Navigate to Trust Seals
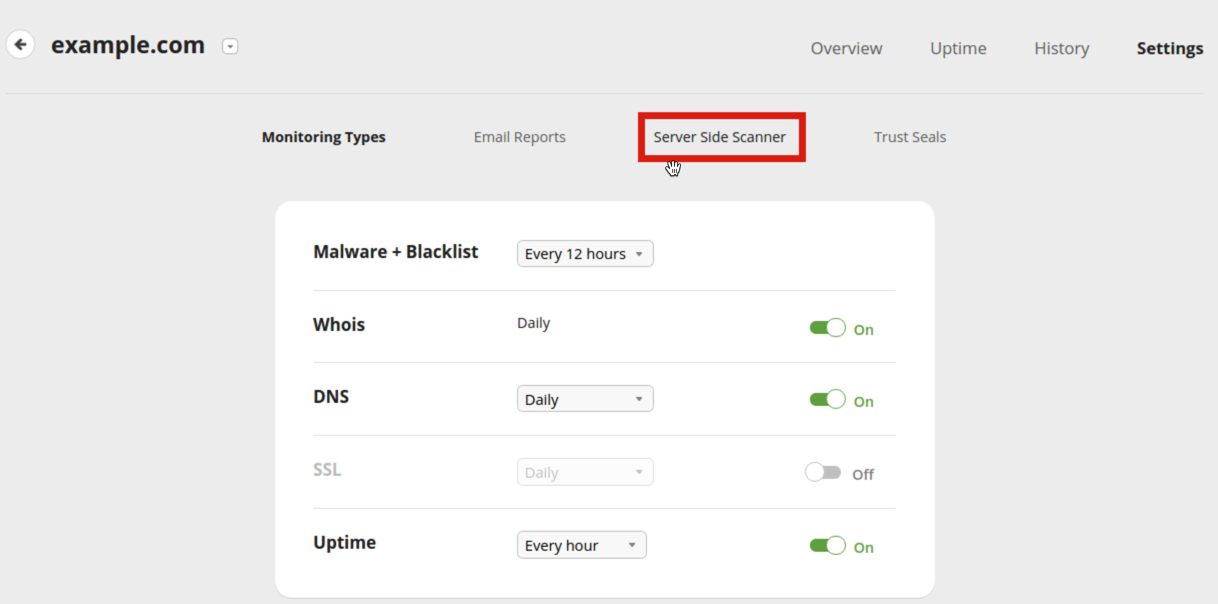Image resolution: width=1218 pixels, height=604 pixels. click(909, 137)
